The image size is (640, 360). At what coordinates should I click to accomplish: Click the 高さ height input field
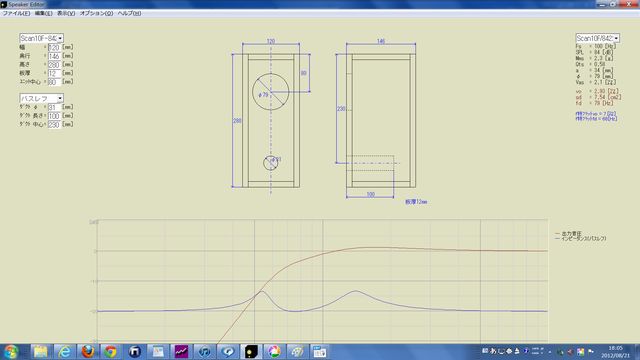54,64
